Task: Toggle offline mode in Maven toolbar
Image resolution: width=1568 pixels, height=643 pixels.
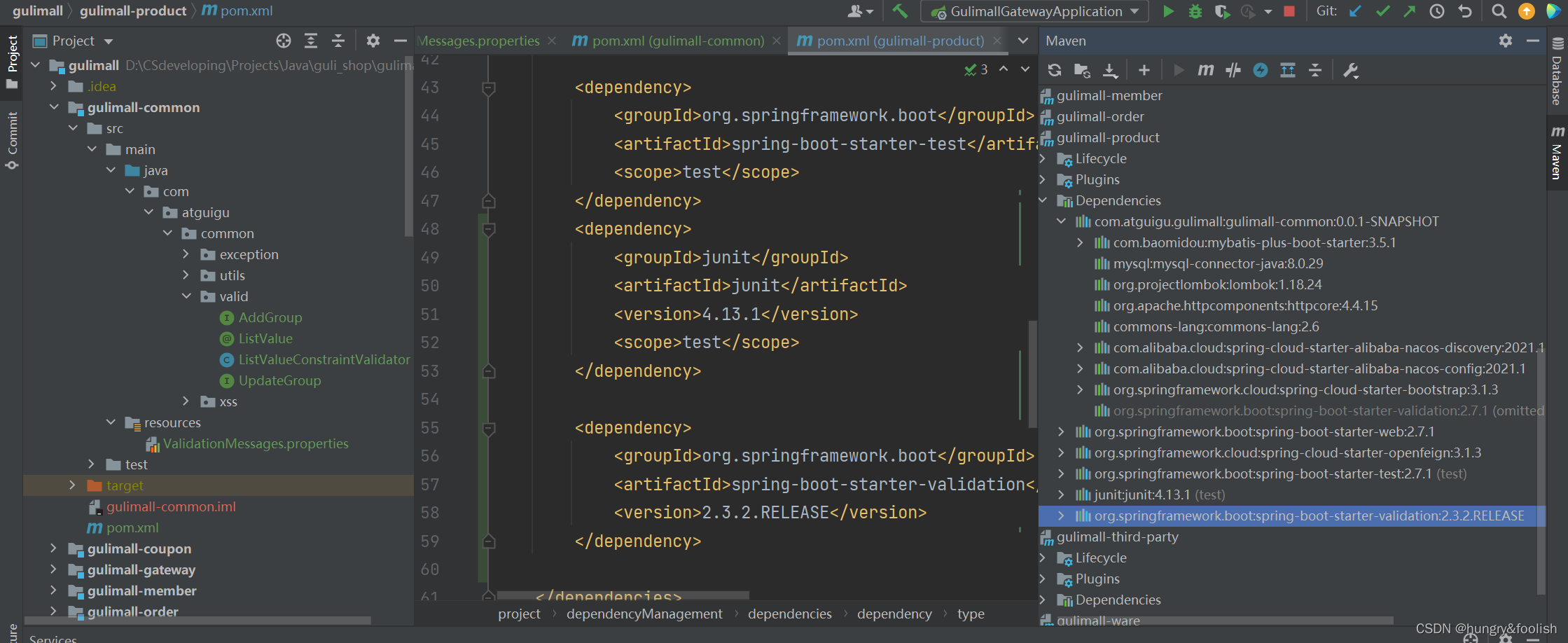Action: click(x=1233, y=70)
